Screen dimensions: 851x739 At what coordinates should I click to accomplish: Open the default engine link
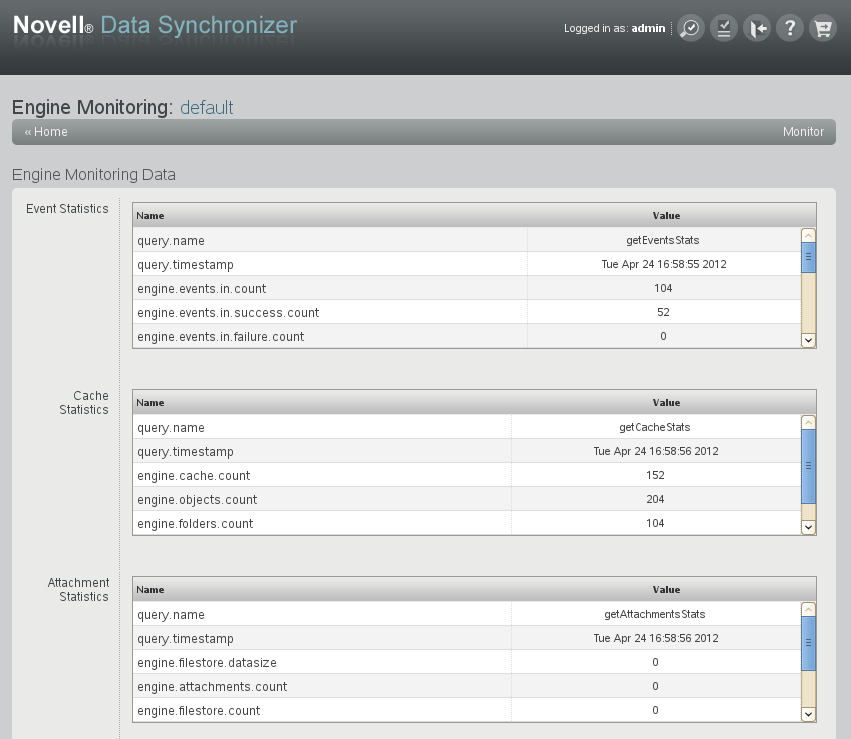[x=207, y=107]
